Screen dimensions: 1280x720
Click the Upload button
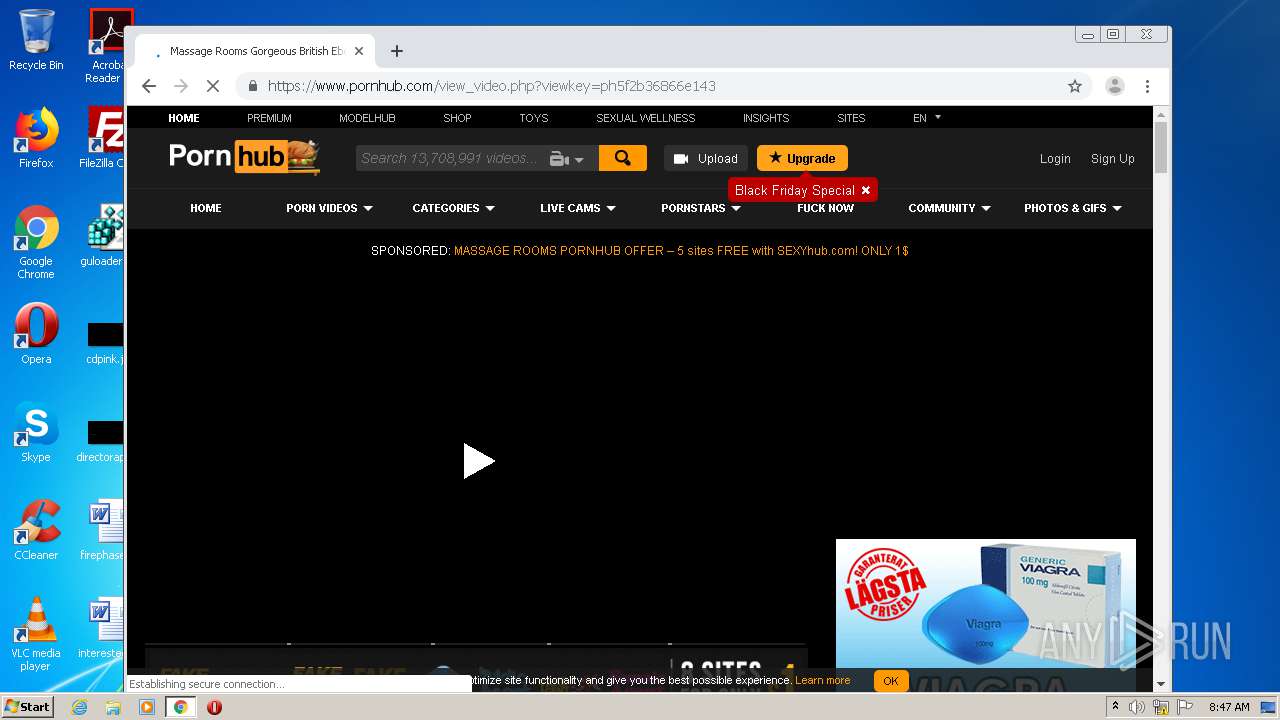click(706, 158)
